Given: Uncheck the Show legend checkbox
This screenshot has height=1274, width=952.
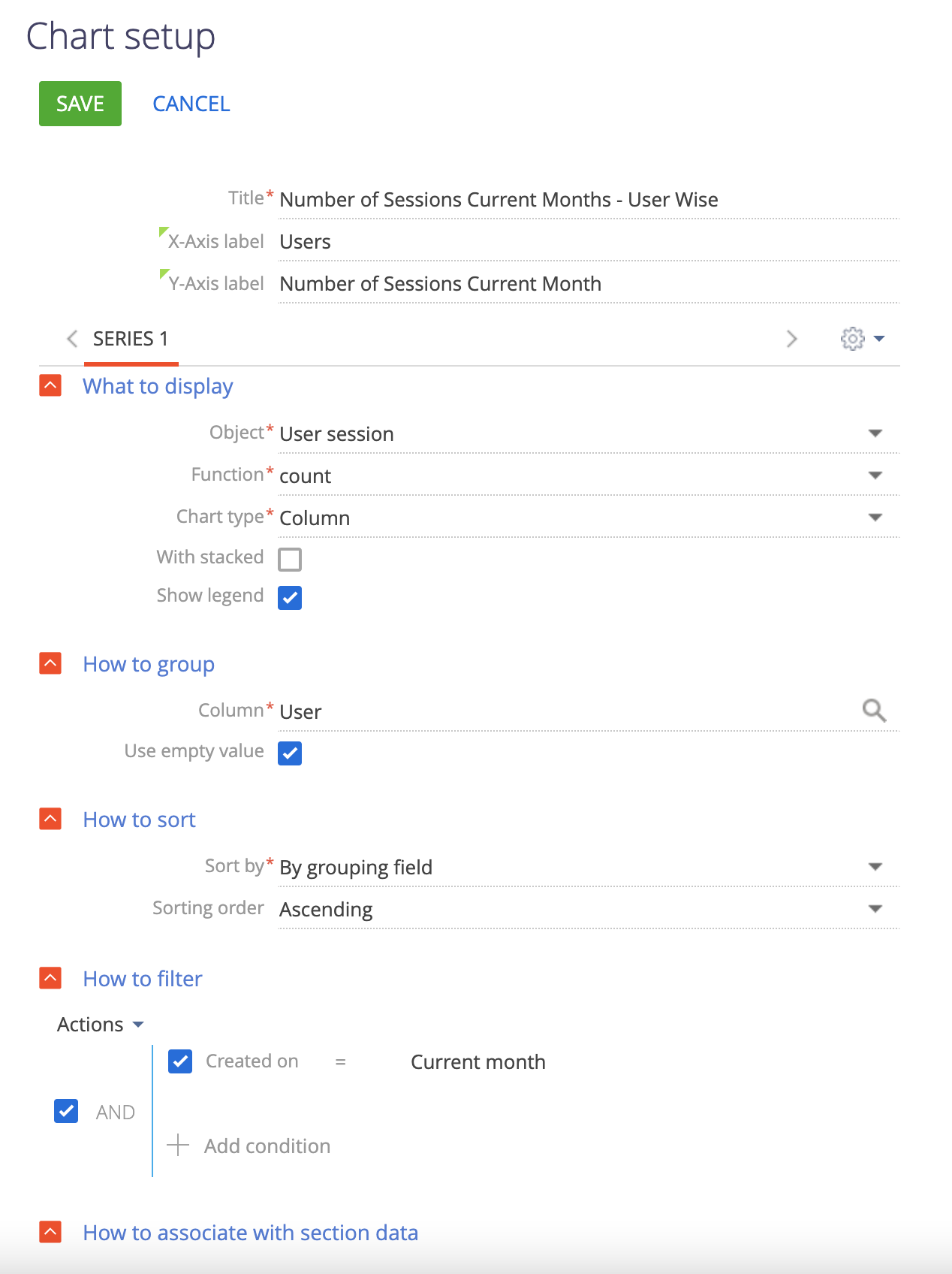Looking at the screenshot, I should pos(290,598).
